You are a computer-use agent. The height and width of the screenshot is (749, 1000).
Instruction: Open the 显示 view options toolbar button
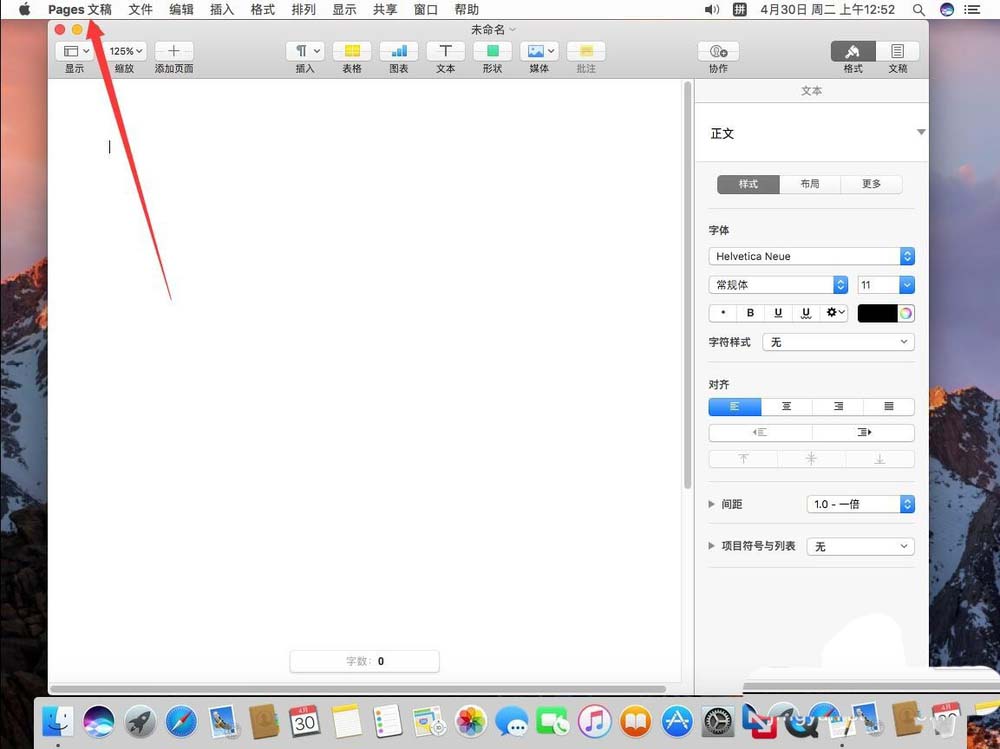(x=75, y=51)
